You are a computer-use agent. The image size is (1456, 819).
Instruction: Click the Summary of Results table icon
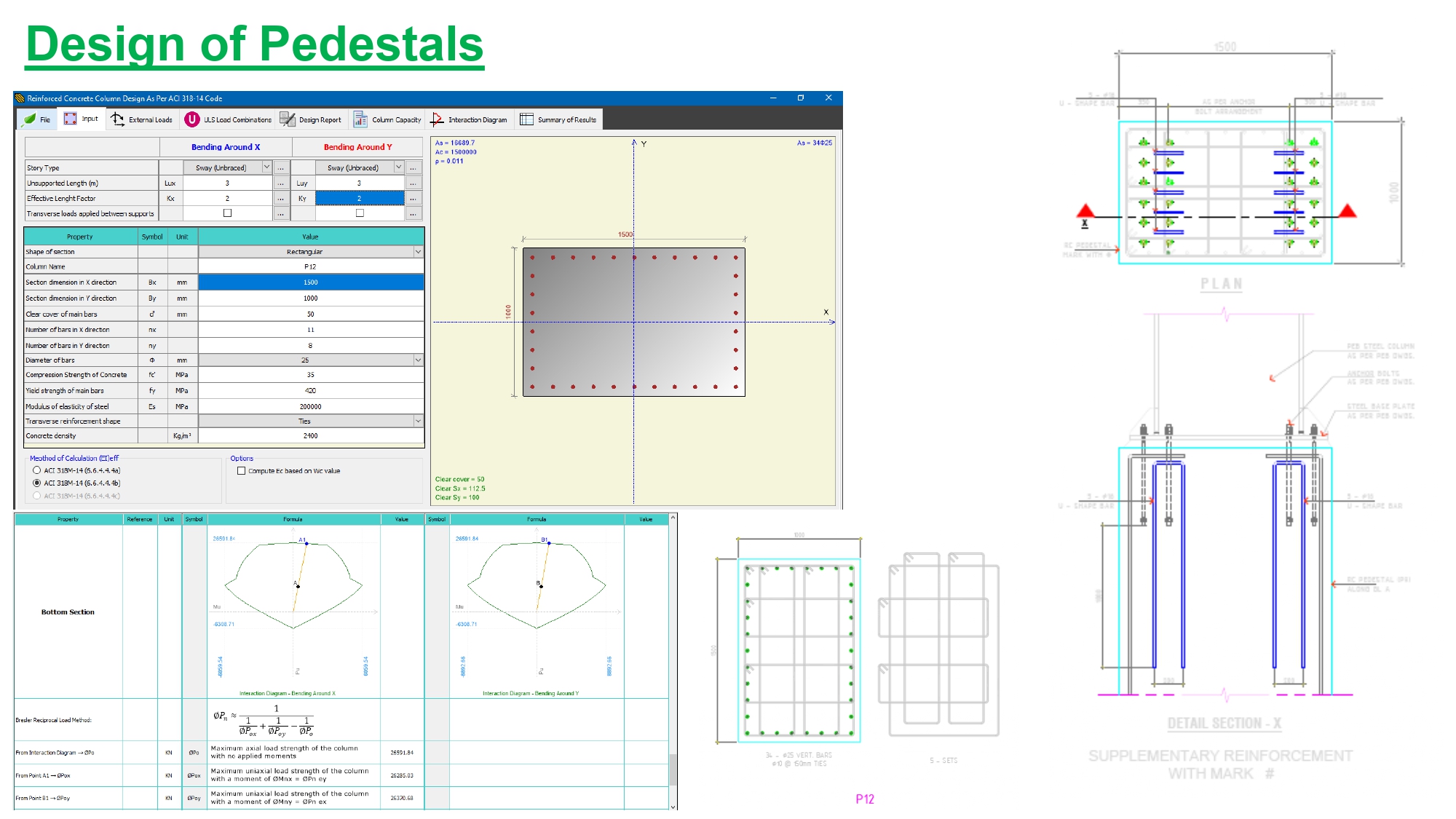pyautogui.click(x=526, y=119)
